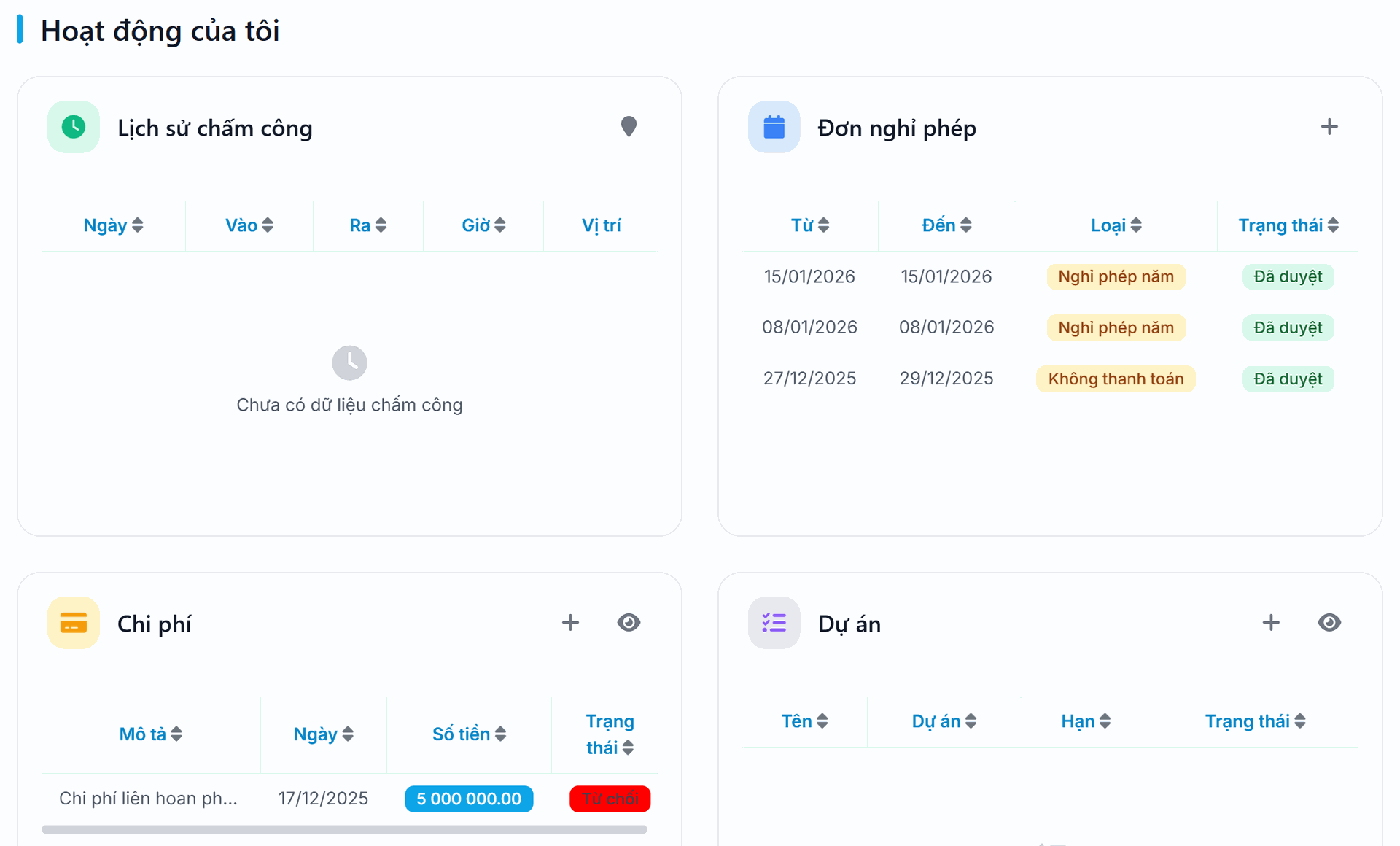Click the Loại column header in leave table
The height and width of the screenshot is (846, 1400).
pyautogui.click(x=1116, y=225)
